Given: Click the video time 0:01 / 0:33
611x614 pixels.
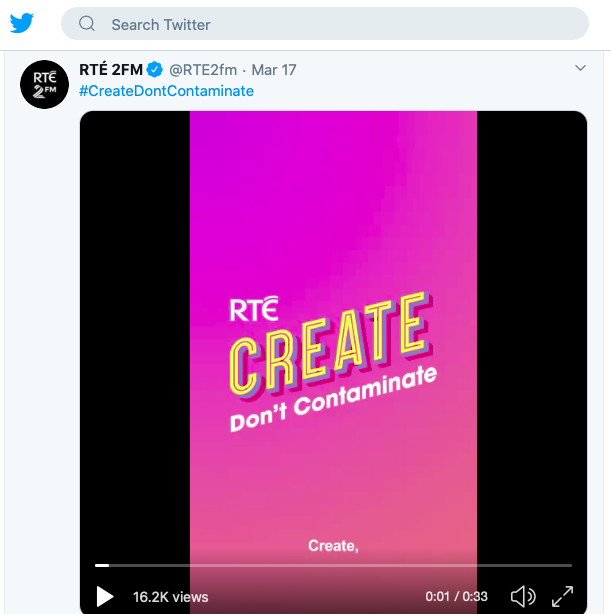Looking at the screenshot, I should tap(456, 596).
